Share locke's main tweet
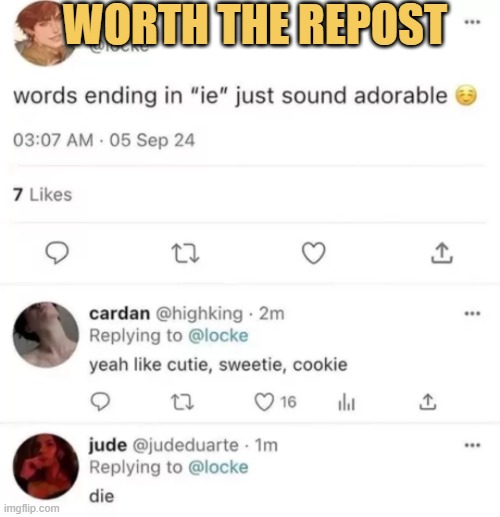This screenshot has width=500, height=517. pos(442,253)
